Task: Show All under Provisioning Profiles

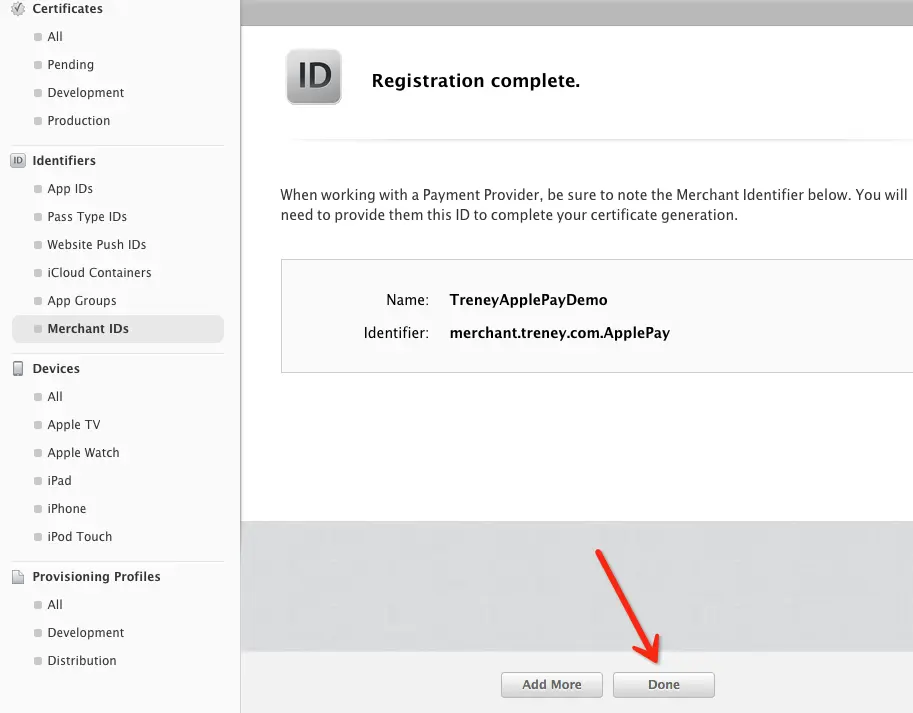Action: [55, 605]
